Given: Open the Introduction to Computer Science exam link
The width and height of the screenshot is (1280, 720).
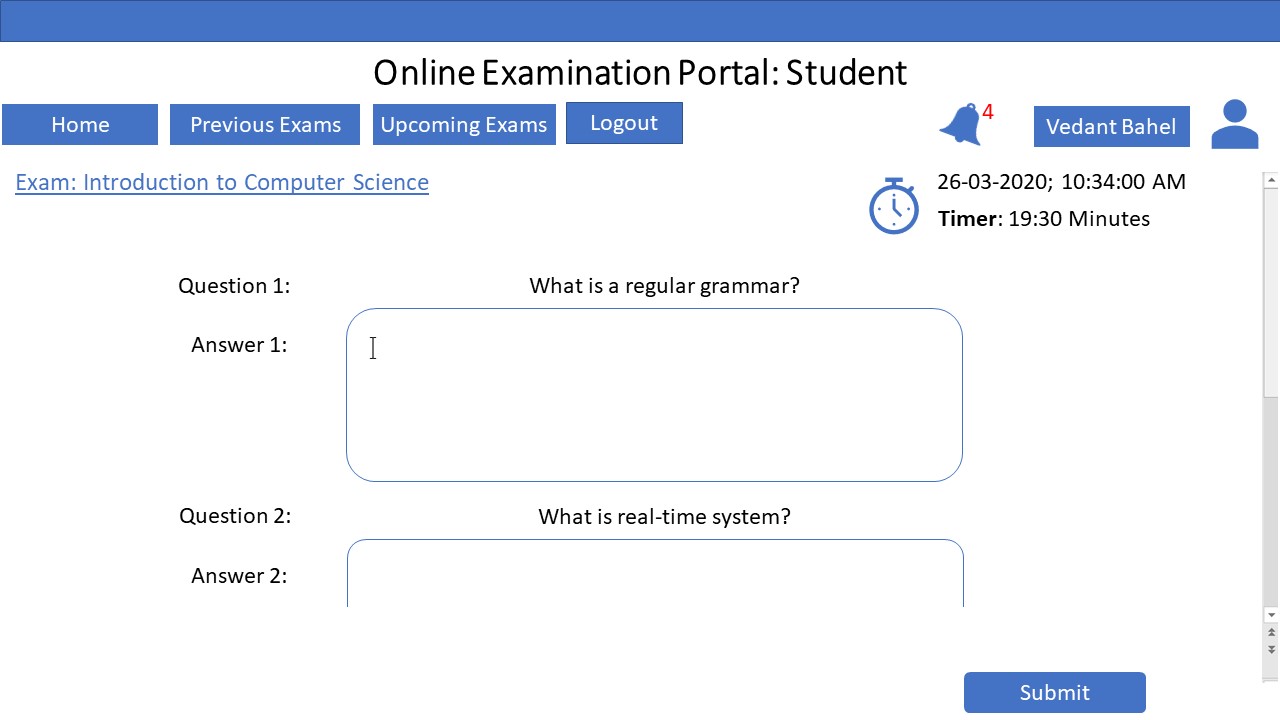Looking at the screenshot, I should tap(222, 182).
